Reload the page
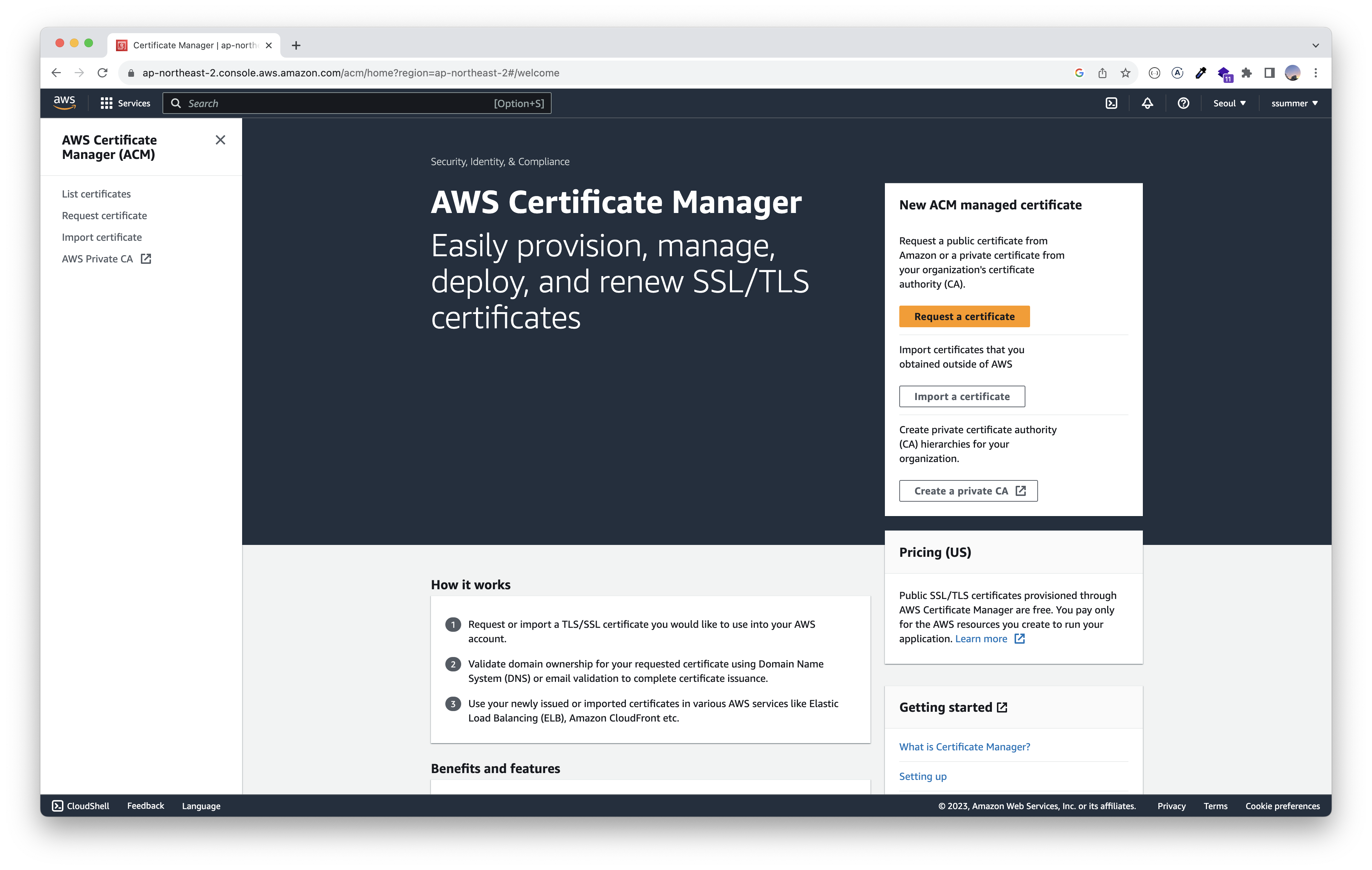1372x870 pixels. (103, 73)
